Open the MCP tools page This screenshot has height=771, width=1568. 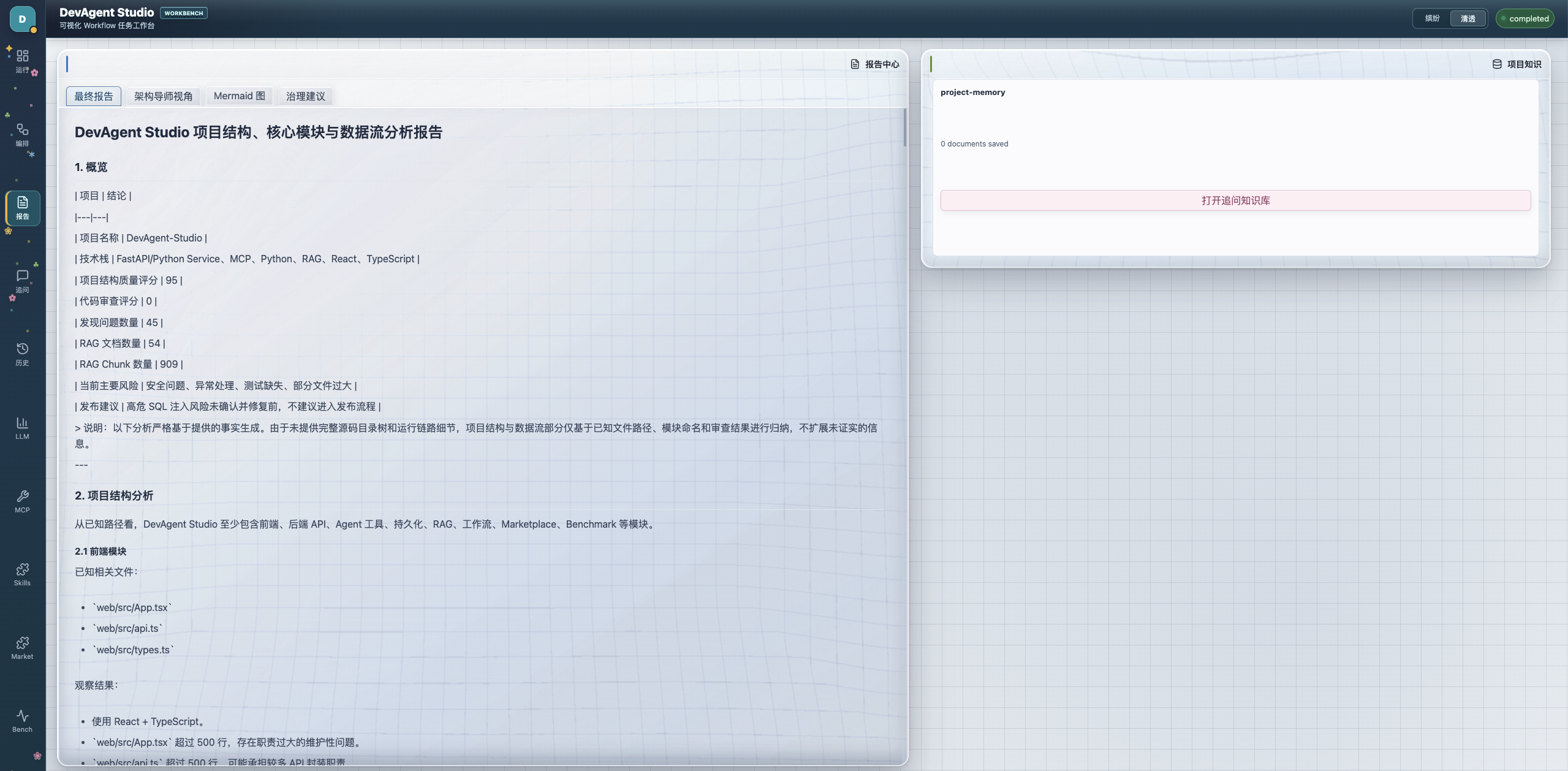[23, 501]
